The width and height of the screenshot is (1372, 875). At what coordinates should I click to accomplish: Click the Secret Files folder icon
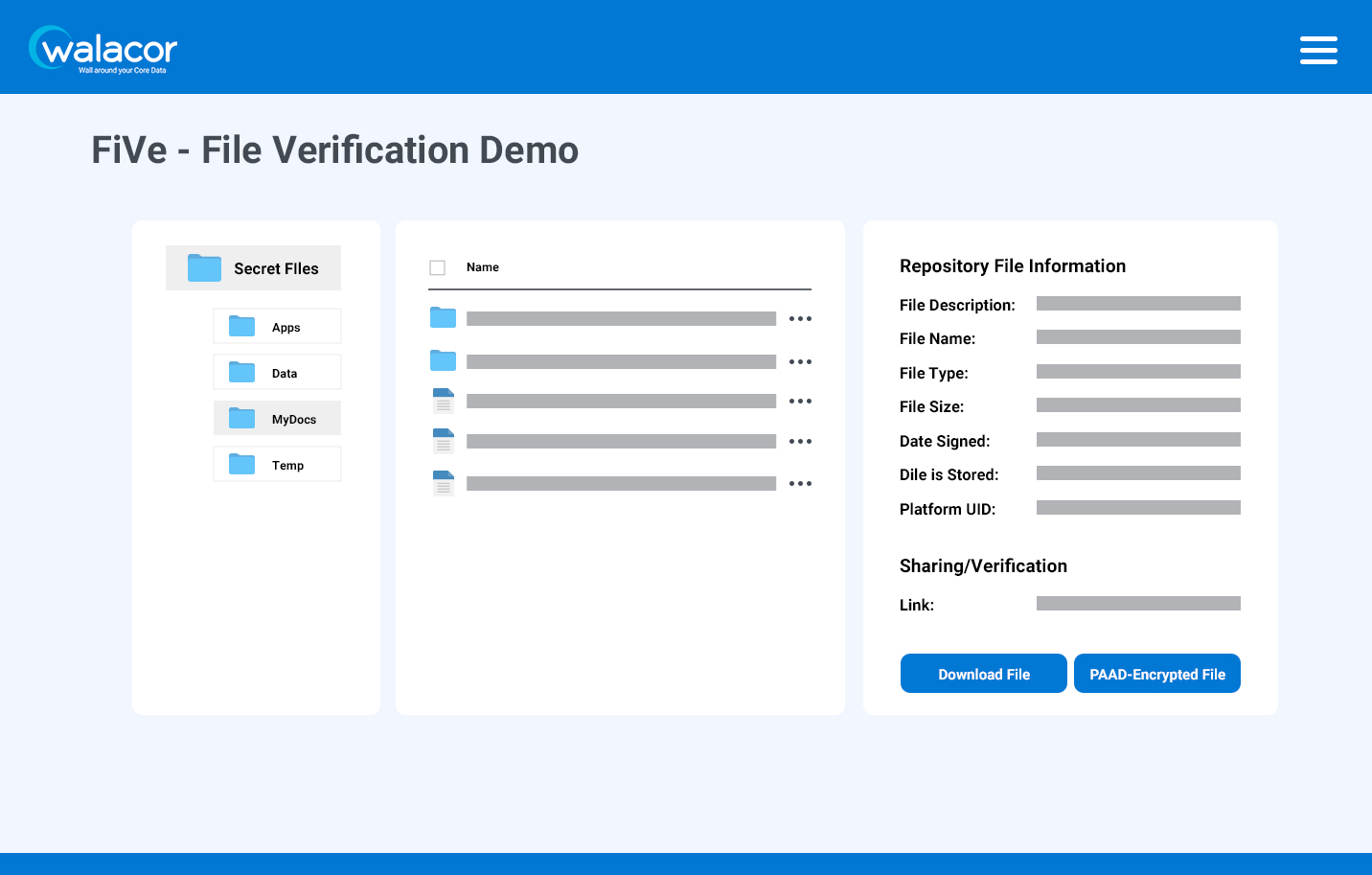(x=204, y=268)
